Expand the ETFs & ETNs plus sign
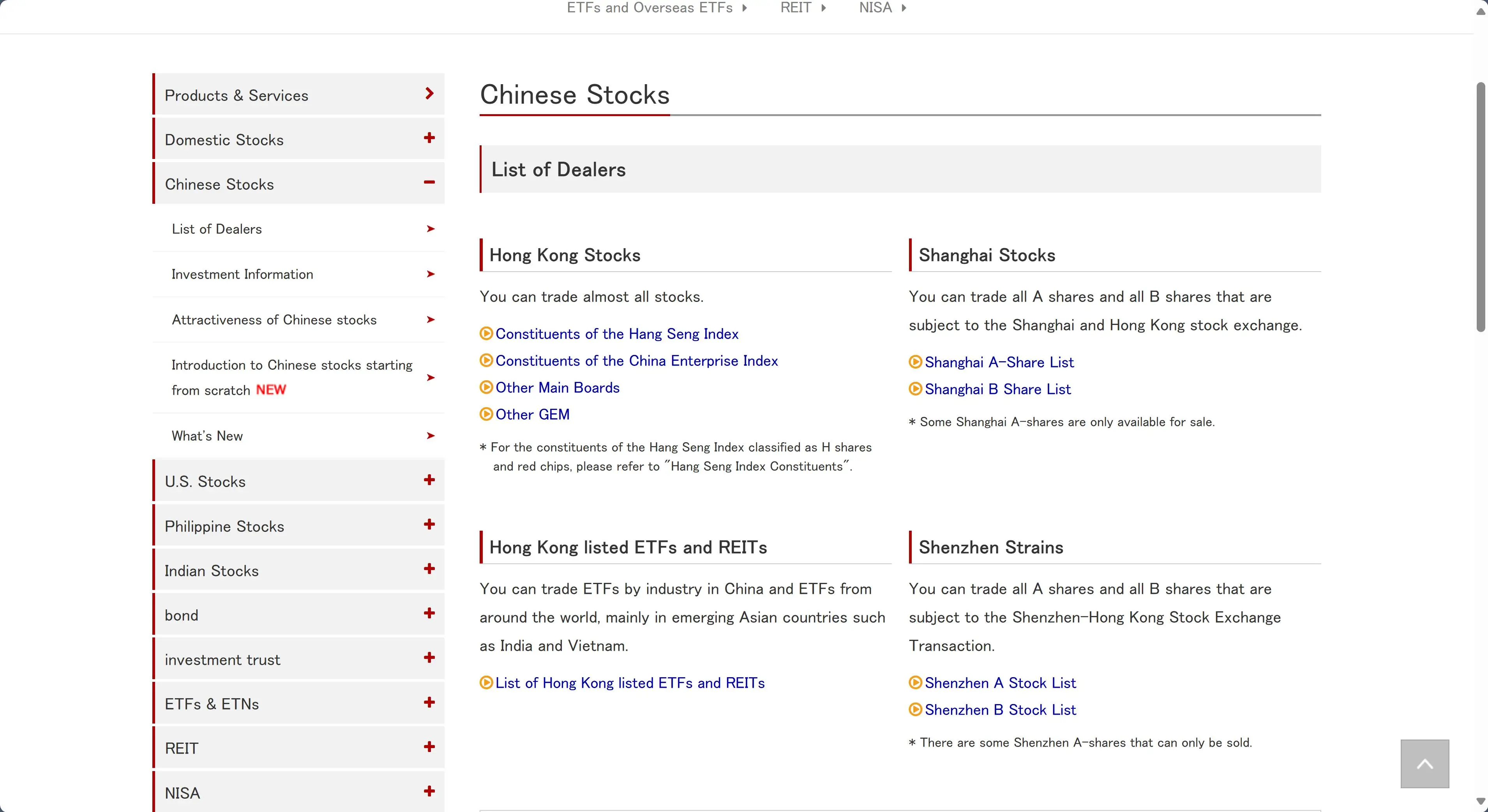 pyautogui.click(x=429, y=702)
